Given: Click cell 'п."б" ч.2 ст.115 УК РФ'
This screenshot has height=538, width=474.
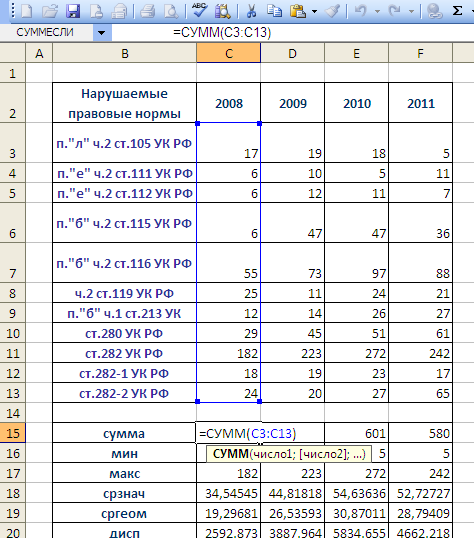Looking at the screenshot, I should [x=125, y=223].
